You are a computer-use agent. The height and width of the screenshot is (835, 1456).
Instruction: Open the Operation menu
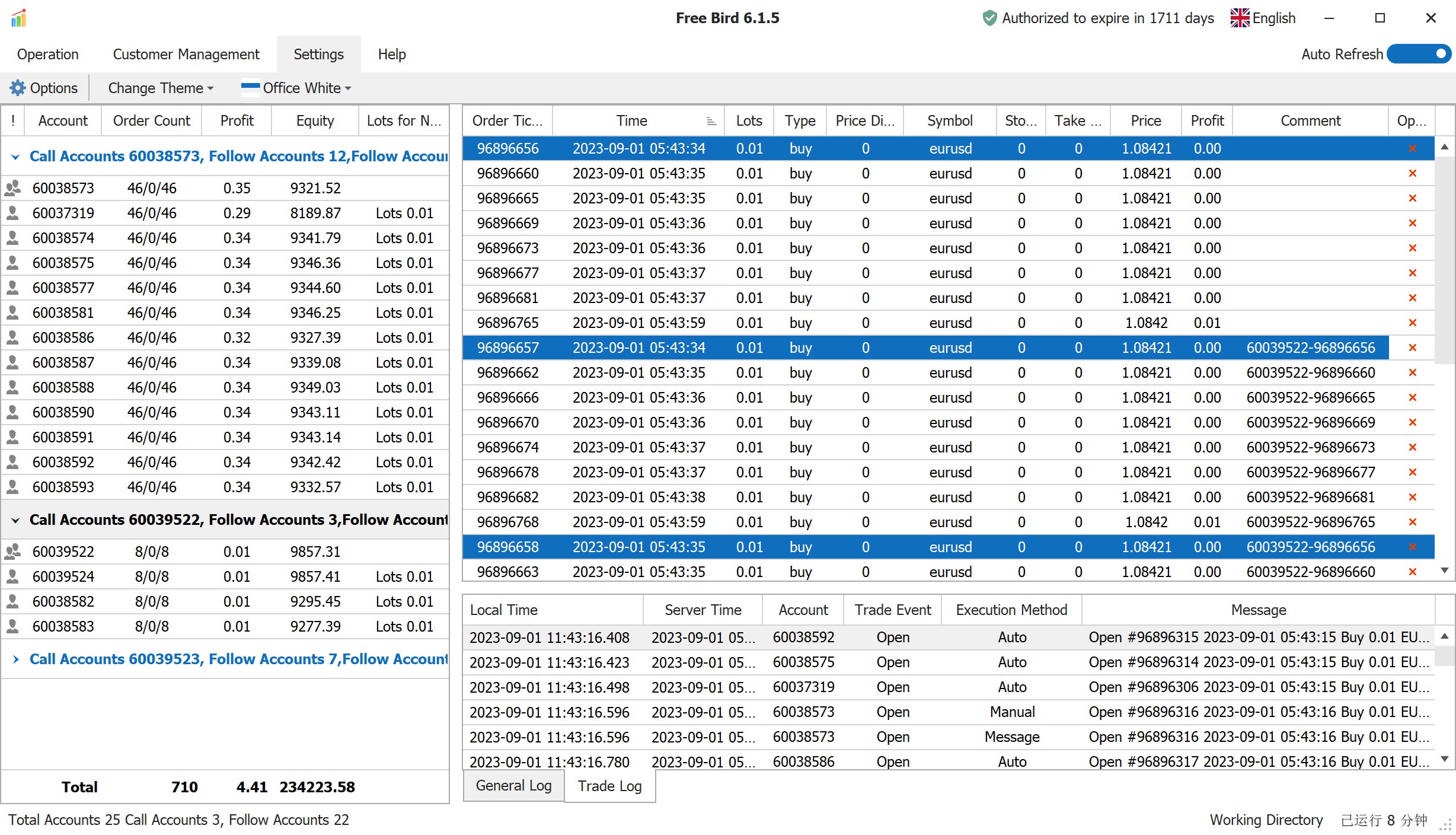(x=48, y=54)
